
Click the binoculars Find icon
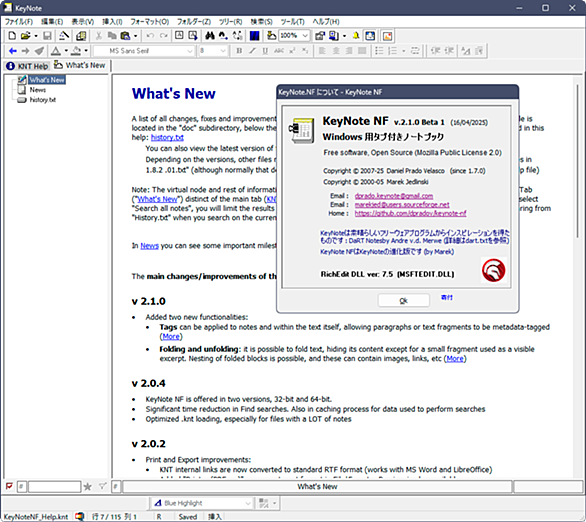210,36
